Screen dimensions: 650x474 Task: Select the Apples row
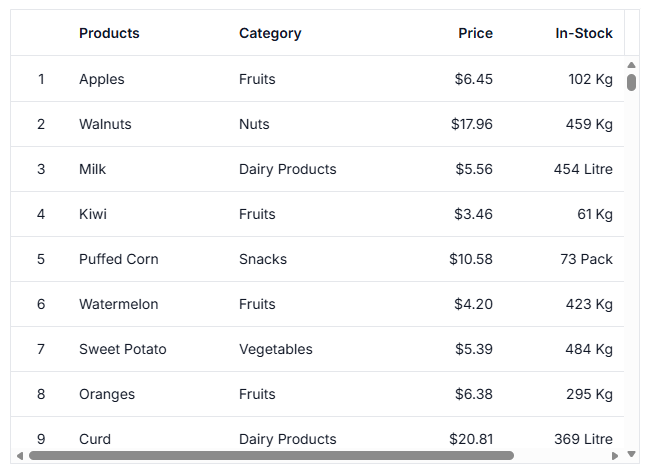click(318, 79)
